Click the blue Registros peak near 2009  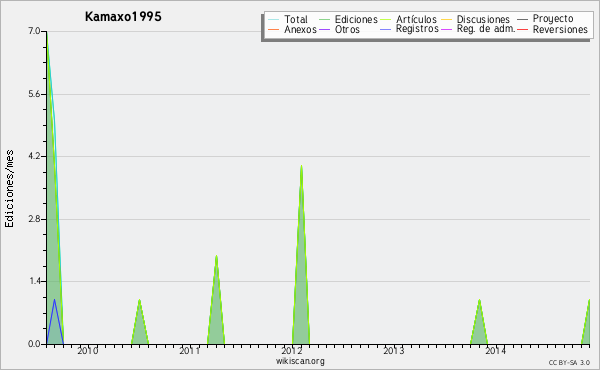pyautogui.click(x=55, y=323)
